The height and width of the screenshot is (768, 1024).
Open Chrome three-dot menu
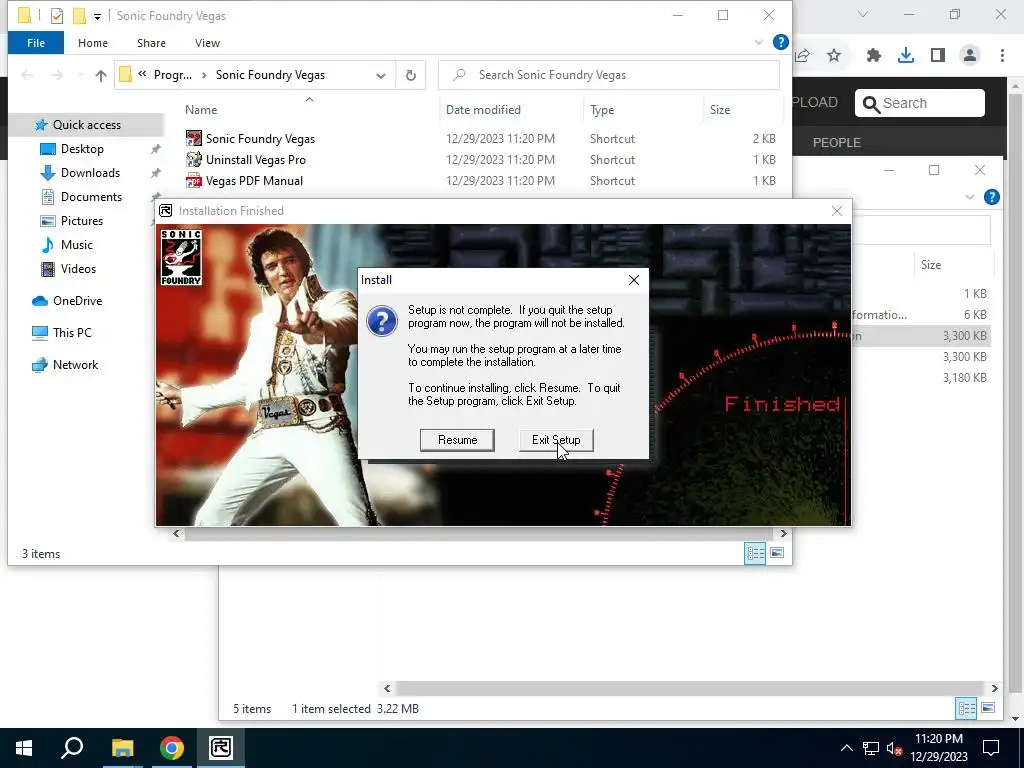click(1002, 56)
